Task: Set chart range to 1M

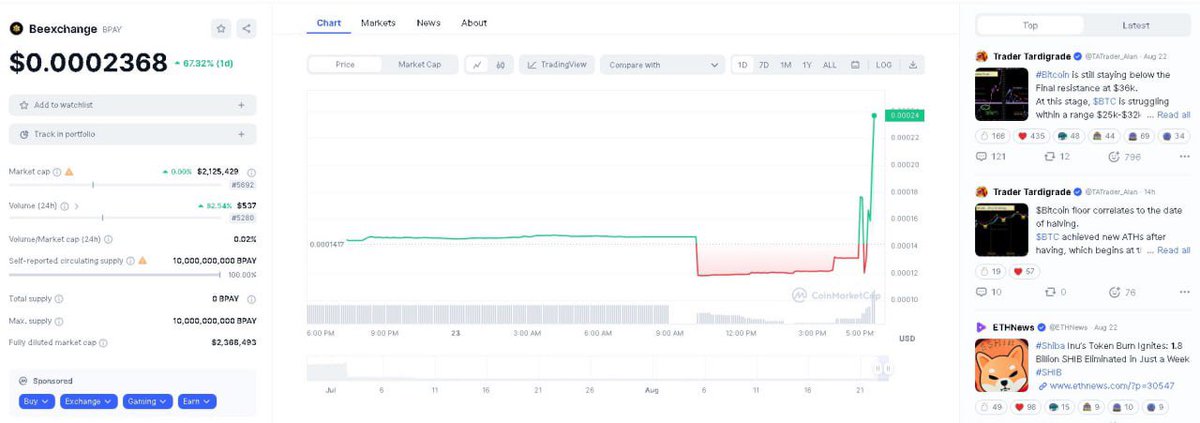Action: point(786,65)
